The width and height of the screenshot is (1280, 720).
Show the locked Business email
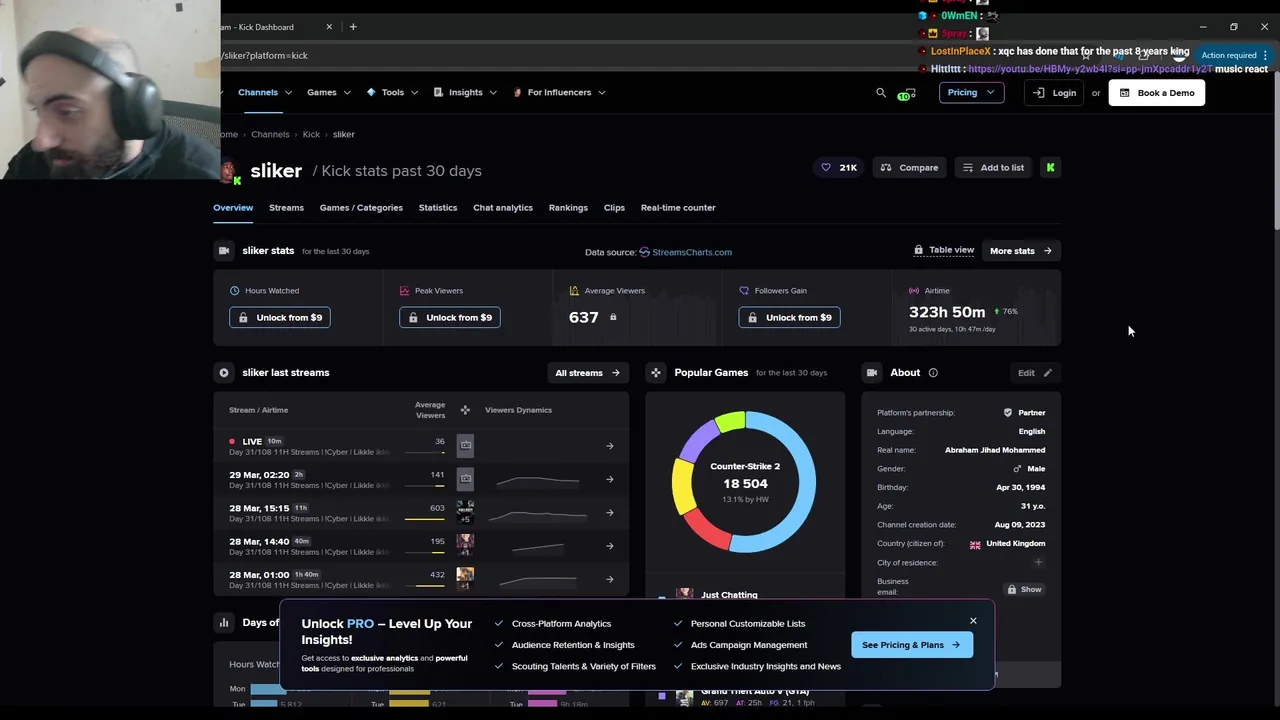click(x=1024, y=590)
